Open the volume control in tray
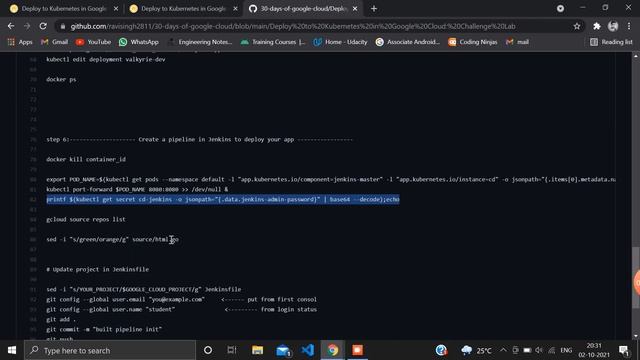Image resolution: width=640 pixels, height=360 pixels. (x=539, y=350)
